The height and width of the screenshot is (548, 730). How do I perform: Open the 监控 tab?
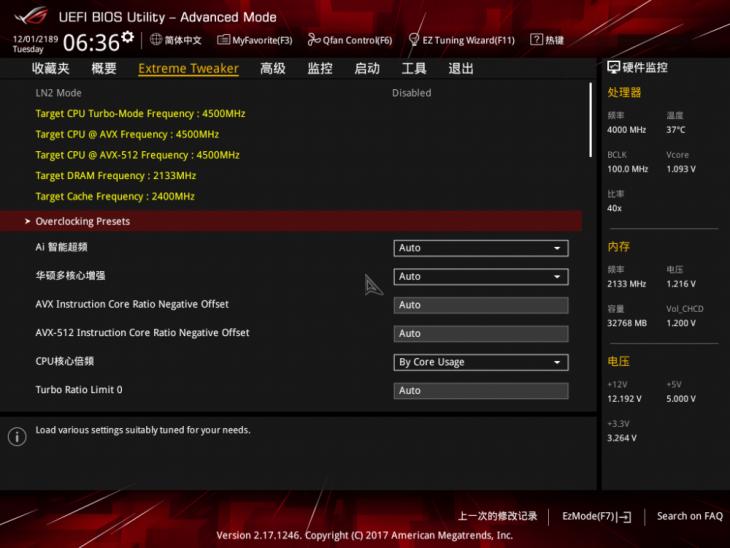click(320, 68)
